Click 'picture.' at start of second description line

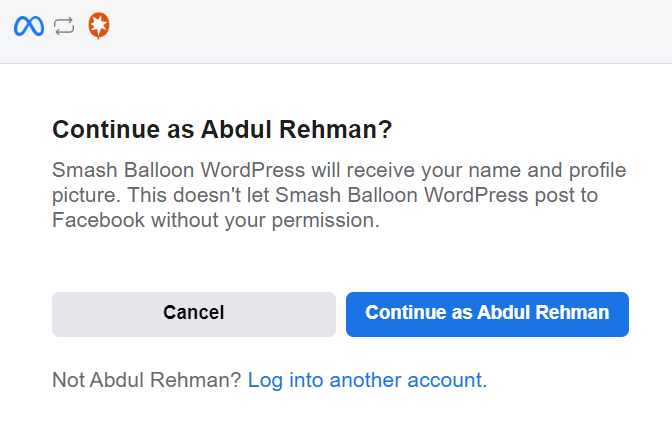81,194
